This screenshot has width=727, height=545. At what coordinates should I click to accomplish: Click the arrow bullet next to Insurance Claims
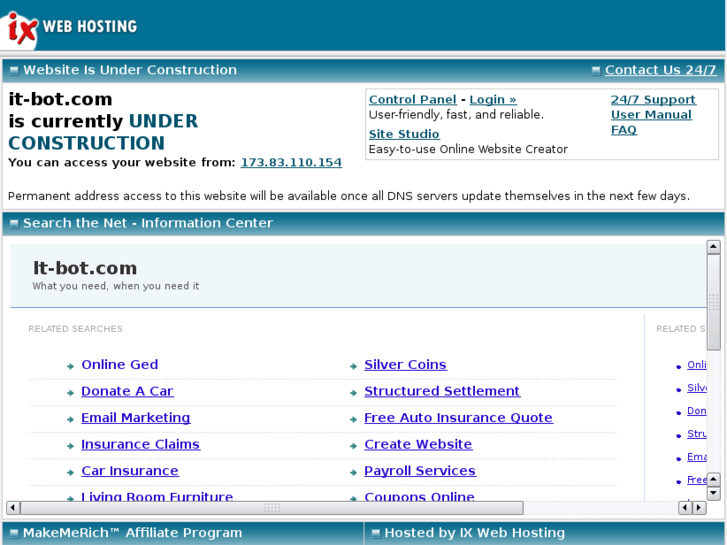pos(70,446)
